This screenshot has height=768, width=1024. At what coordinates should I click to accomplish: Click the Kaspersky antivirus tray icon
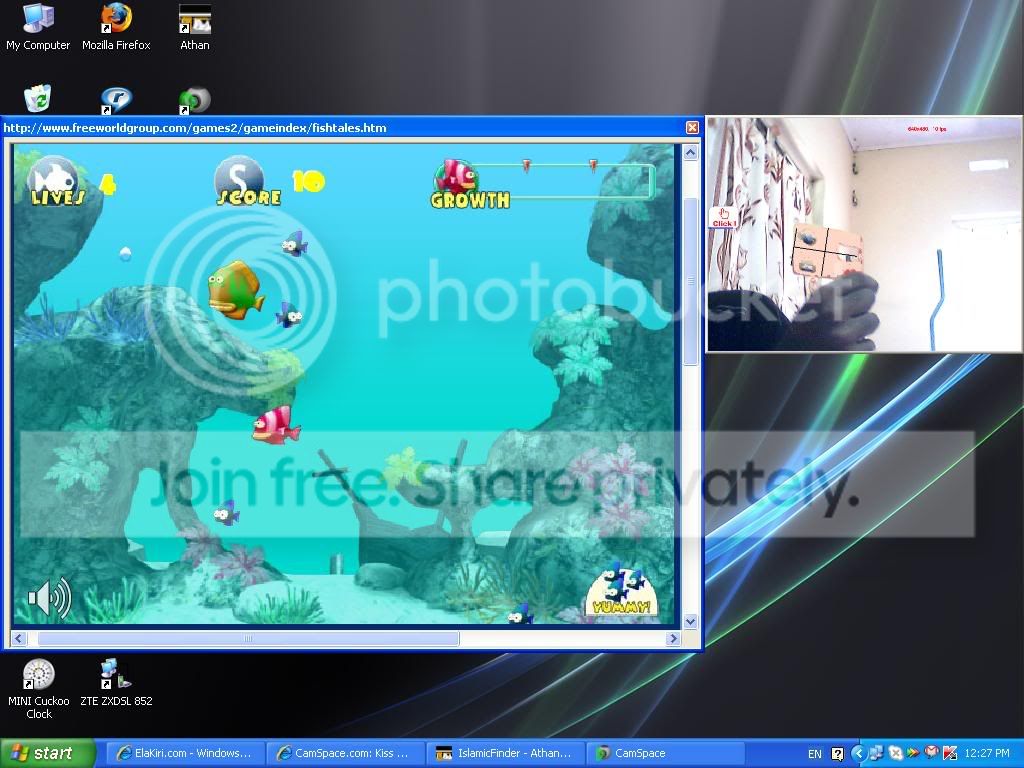click(950, 753)
